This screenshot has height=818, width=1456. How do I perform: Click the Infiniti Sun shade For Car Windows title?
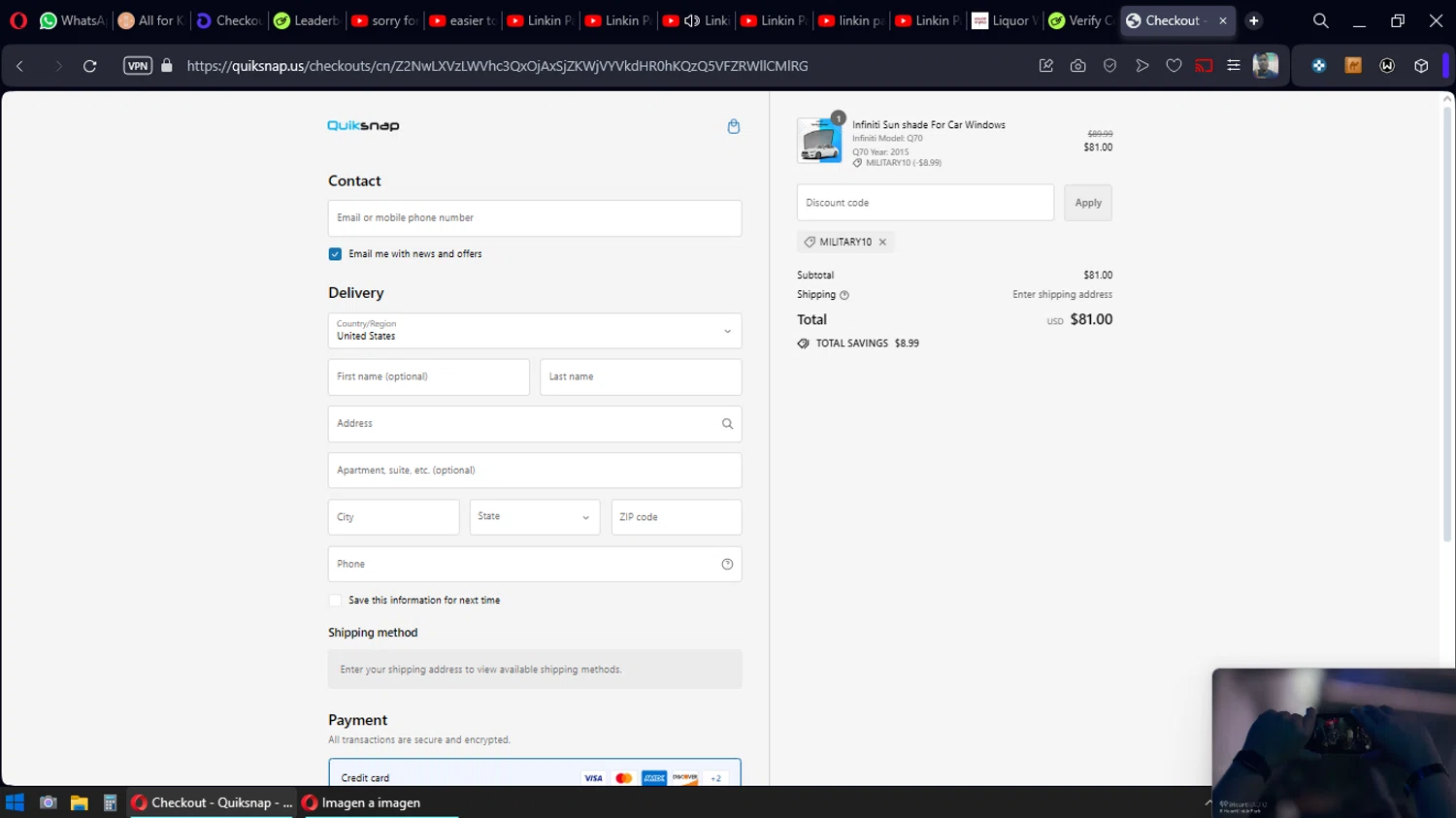929,125
